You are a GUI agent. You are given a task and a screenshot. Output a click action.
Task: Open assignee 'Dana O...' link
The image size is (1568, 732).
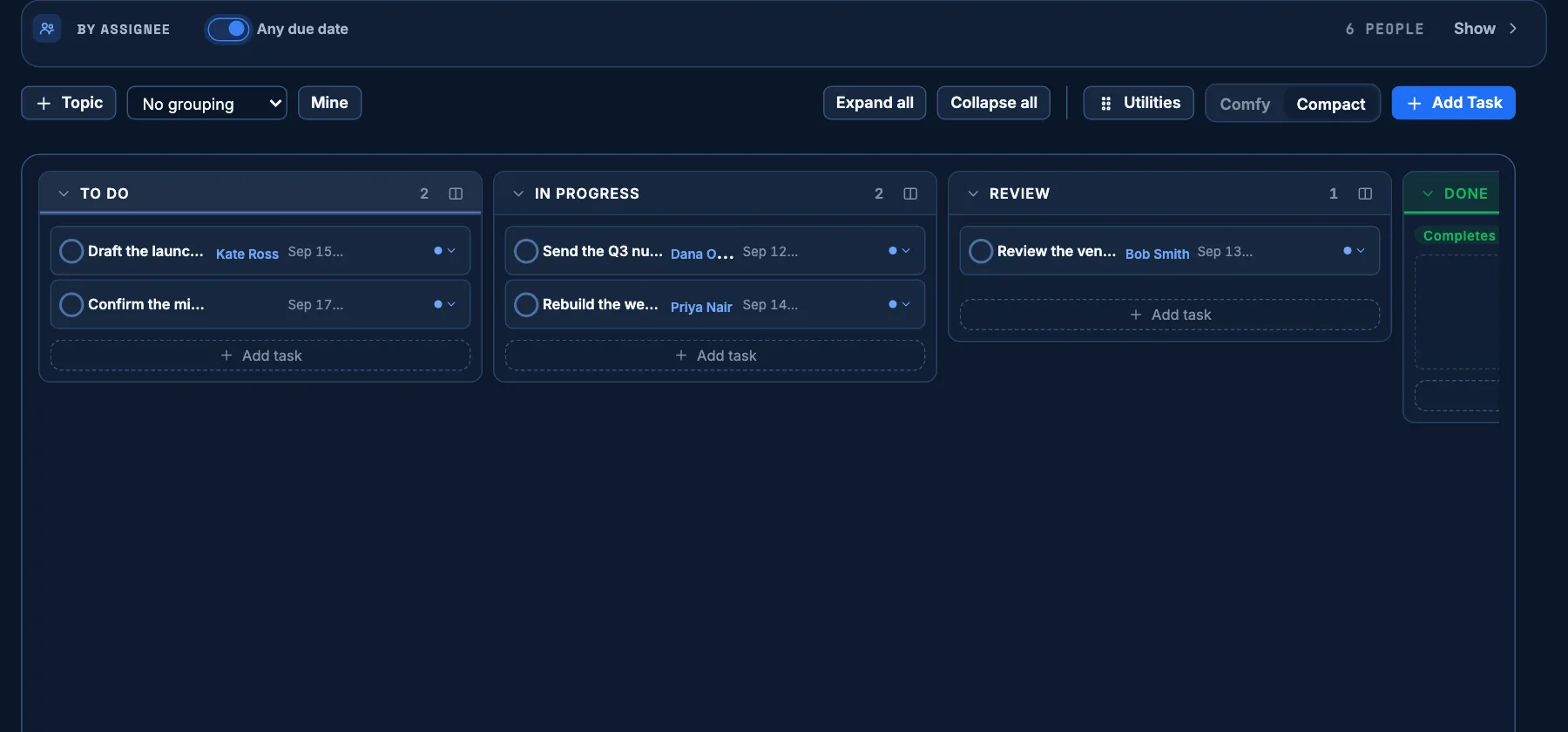click(x=702, y=254)
